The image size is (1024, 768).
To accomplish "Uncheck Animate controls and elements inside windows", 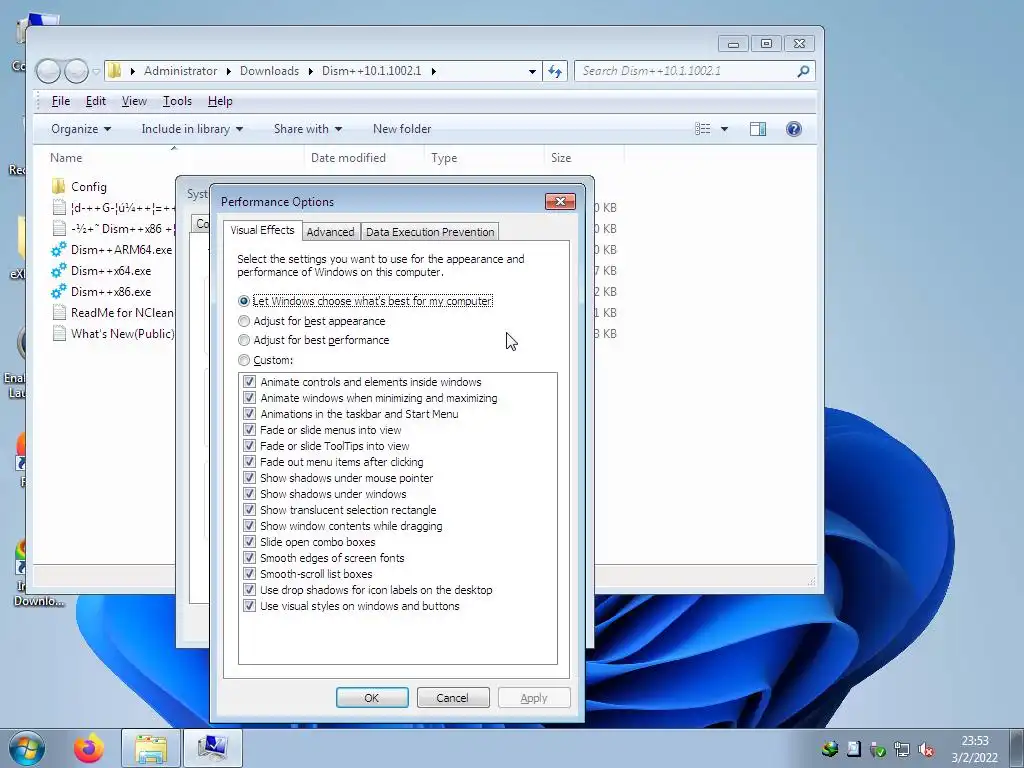I will pyautogui.click(x=249, y=382).
